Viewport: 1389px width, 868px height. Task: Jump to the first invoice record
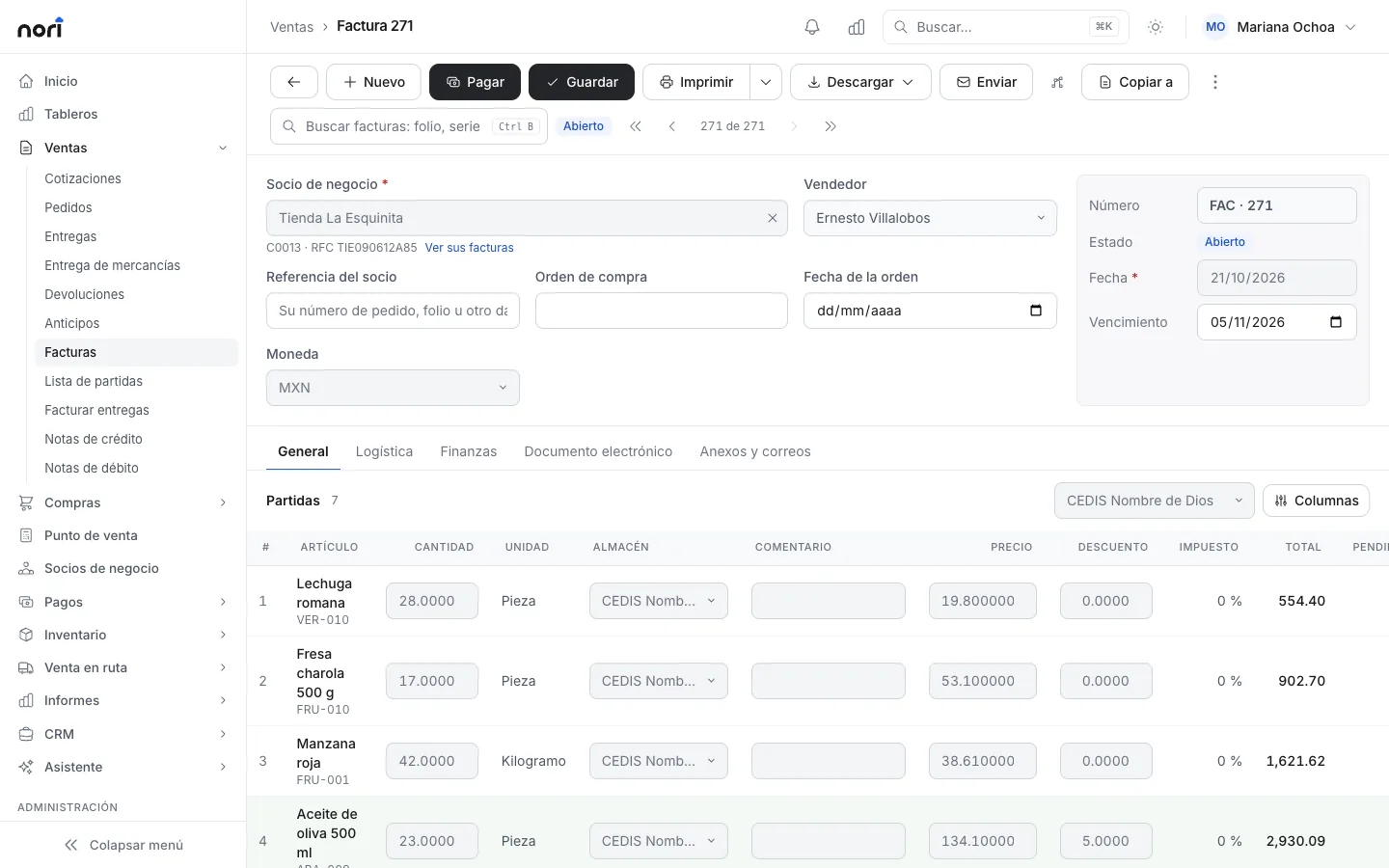pyautogui.click(x=636, y=126)
